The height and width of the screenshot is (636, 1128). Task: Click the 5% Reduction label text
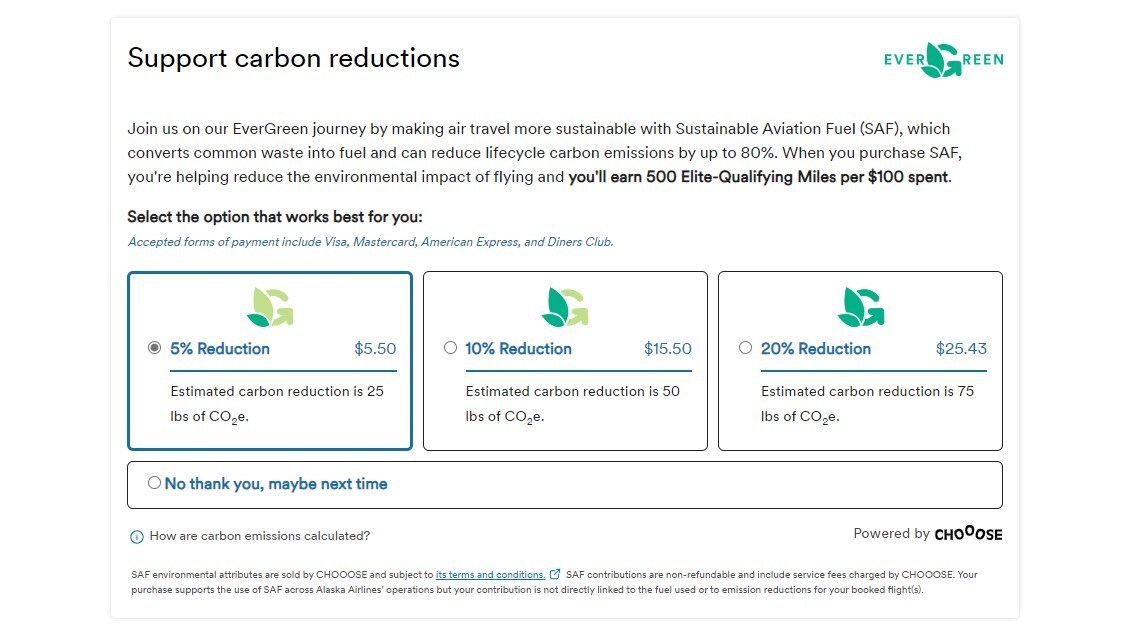click(220, 349)
